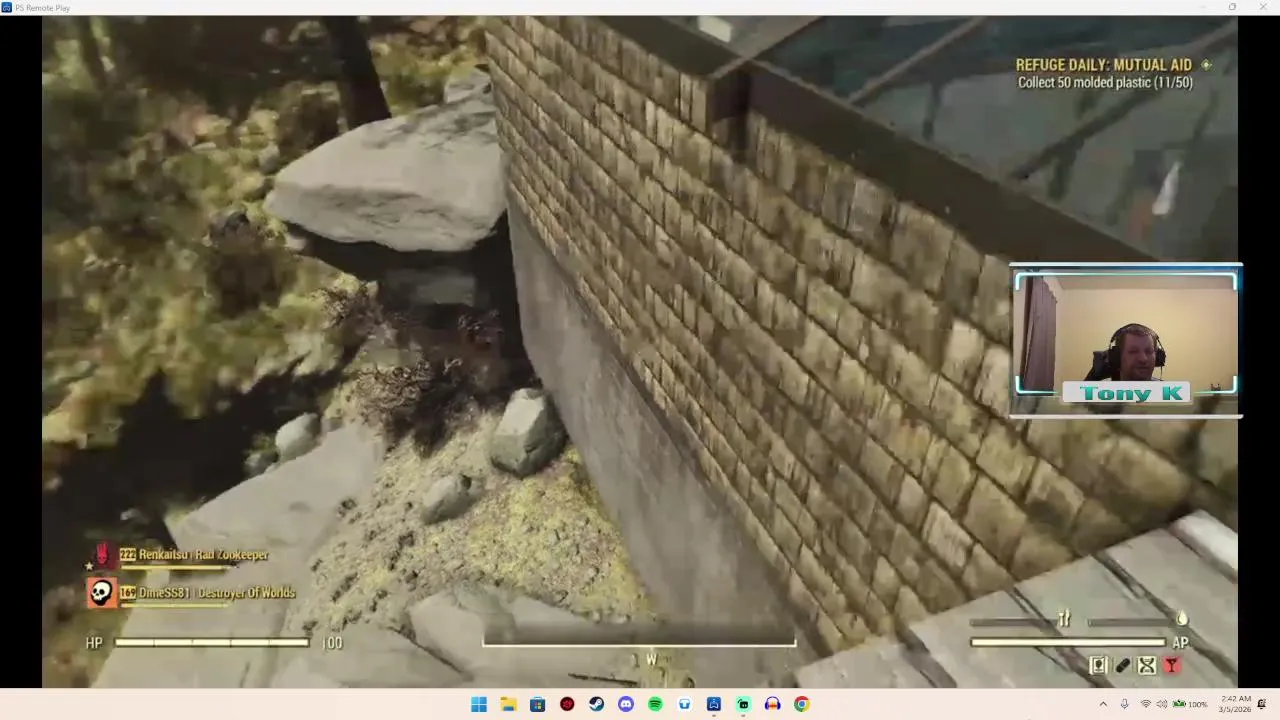Screen dimensions: 1280x720
Task: Click the quest marker diamond next to Mutual Aid
Action: 1206,65
